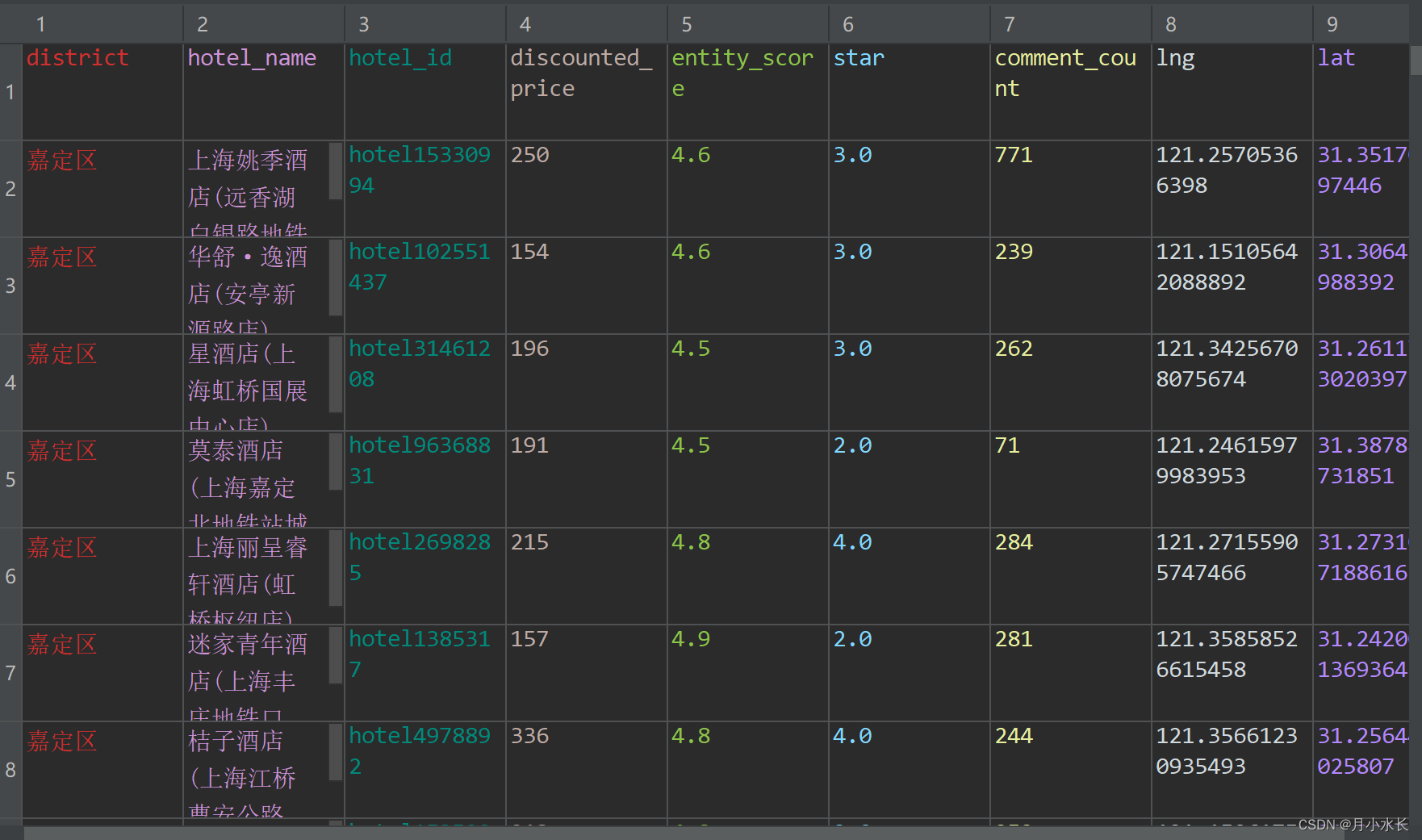This screenshot has height=840, width=1422.
Task: Click hotel id cell hotel102551437
Action: (x=425, y=286)
